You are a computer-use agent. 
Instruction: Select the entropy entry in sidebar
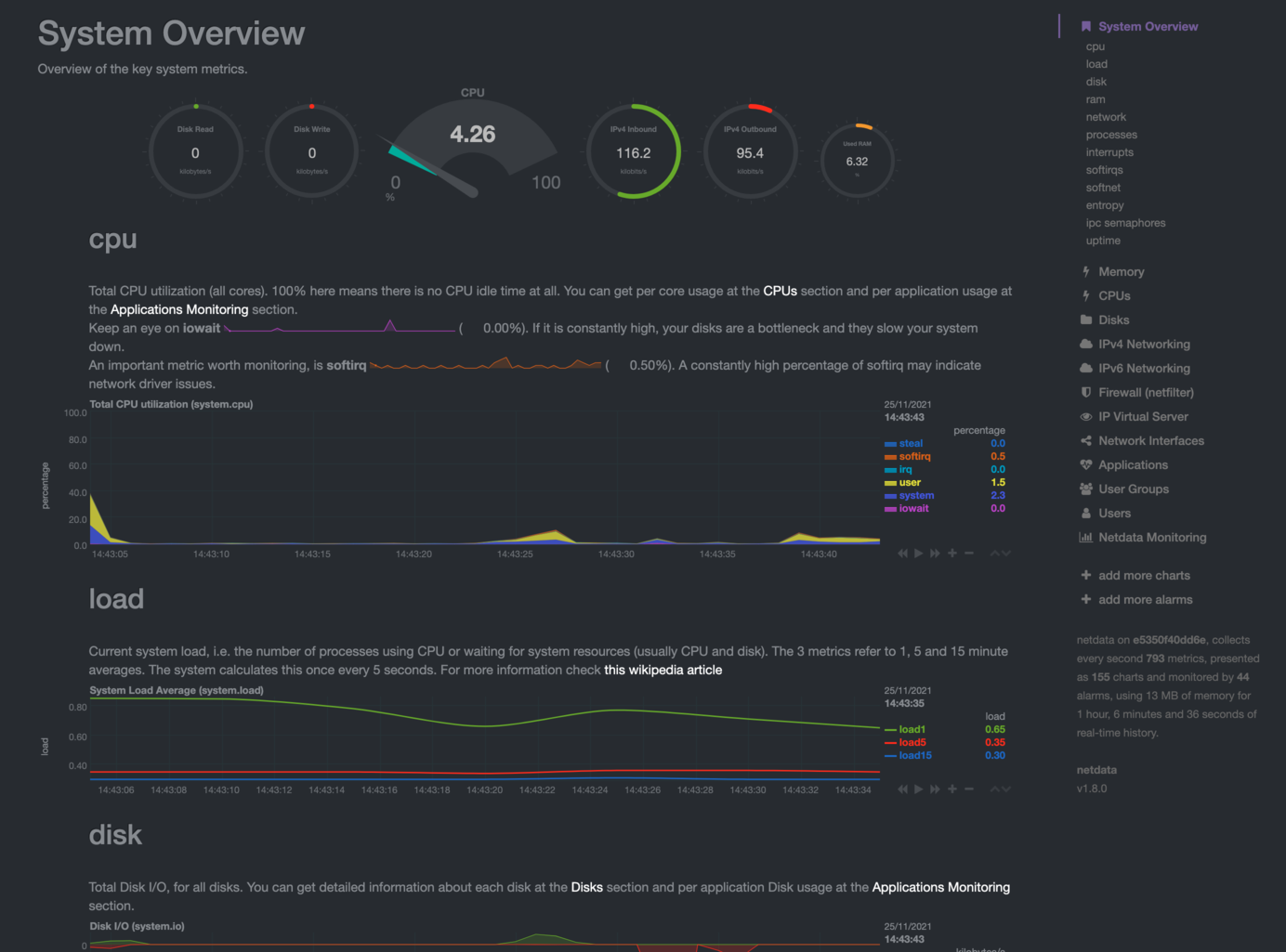pyautogui.click(x=1104, y=205)
